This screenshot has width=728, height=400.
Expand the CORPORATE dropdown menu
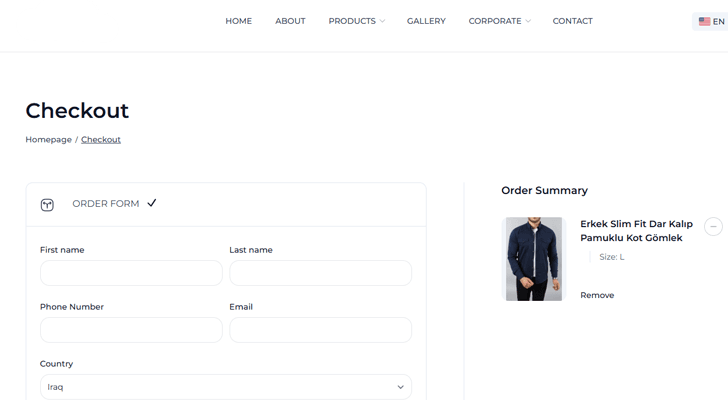[499, 21]
